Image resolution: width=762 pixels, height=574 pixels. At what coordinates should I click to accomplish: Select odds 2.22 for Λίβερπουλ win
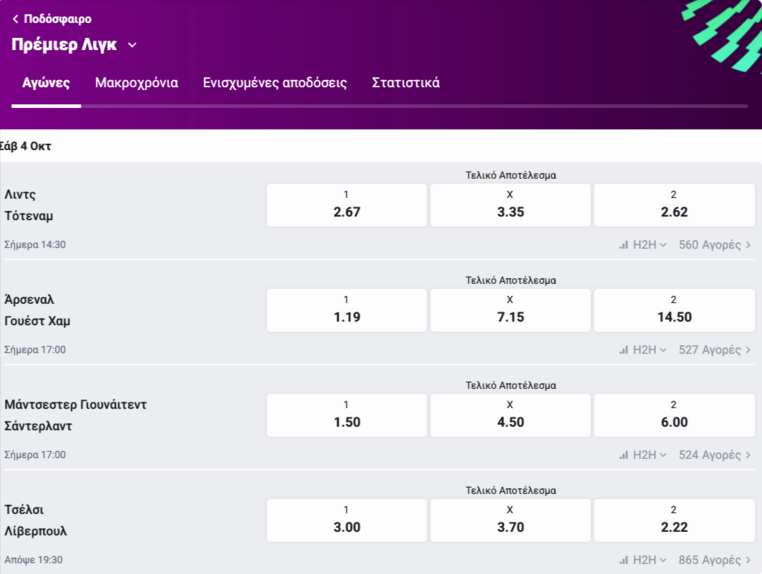pyautogui.click(x=674, y=520)
